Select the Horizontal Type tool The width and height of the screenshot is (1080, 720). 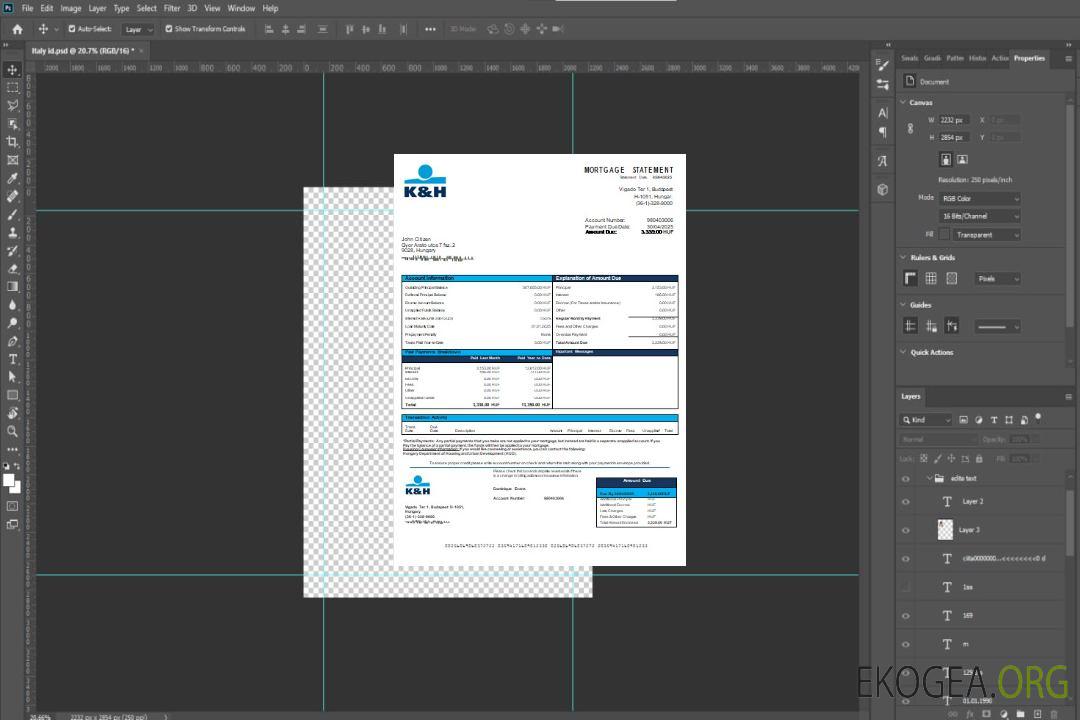point(12,359)
